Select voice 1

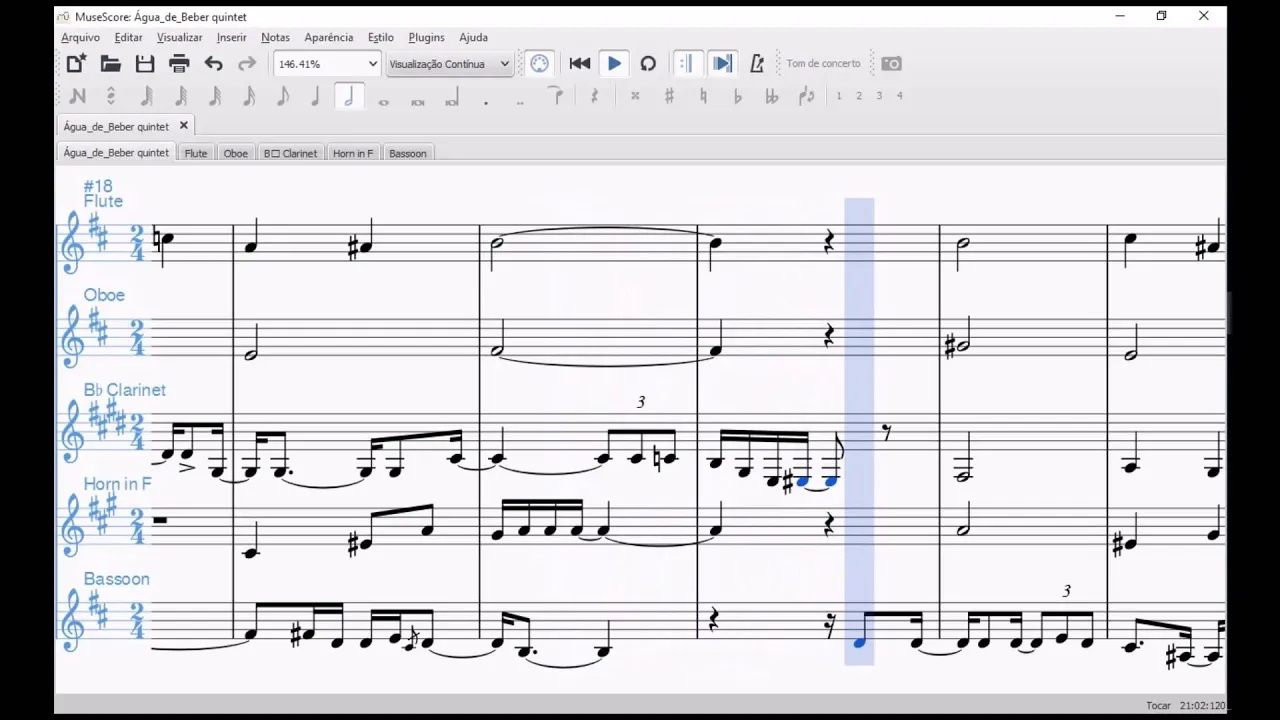(x=839, y=96)
